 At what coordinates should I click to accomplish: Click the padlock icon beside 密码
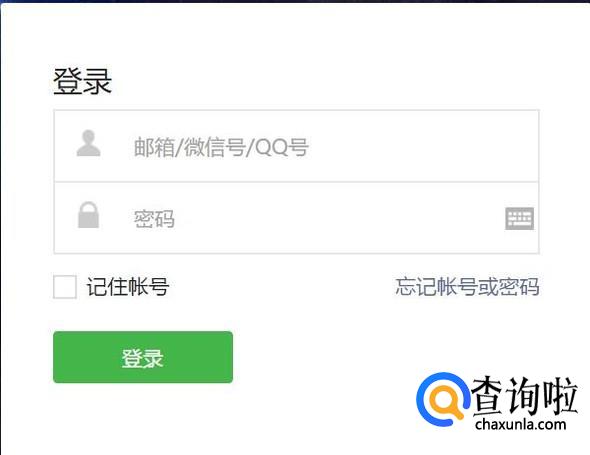(x=88, y=215)
